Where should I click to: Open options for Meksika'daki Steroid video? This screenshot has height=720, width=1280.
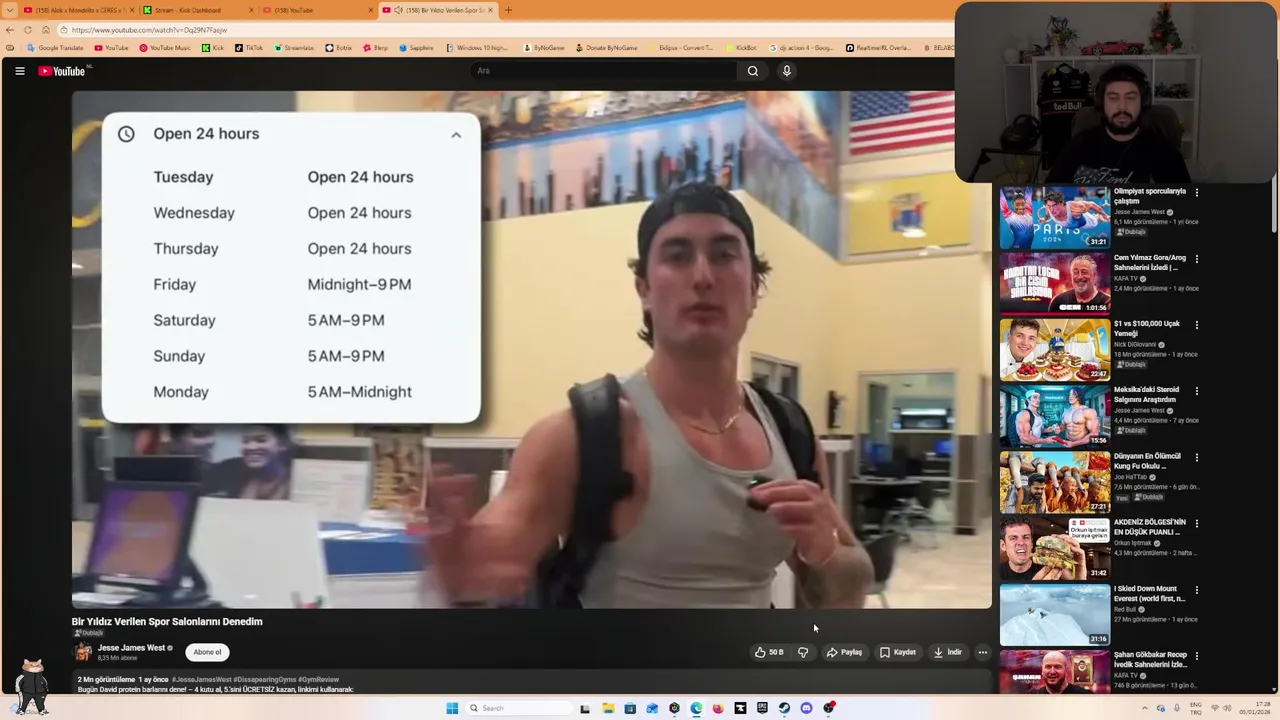1197,391
